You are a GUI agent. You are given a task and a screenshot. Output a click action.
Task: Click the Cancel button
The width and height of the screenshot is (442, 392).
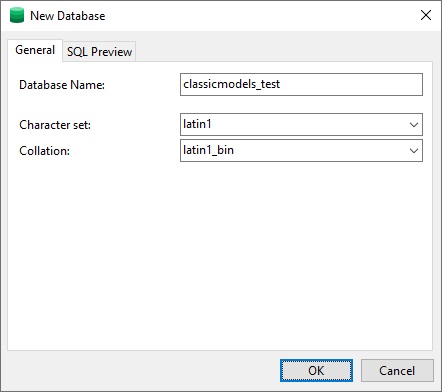pos(397,370)
